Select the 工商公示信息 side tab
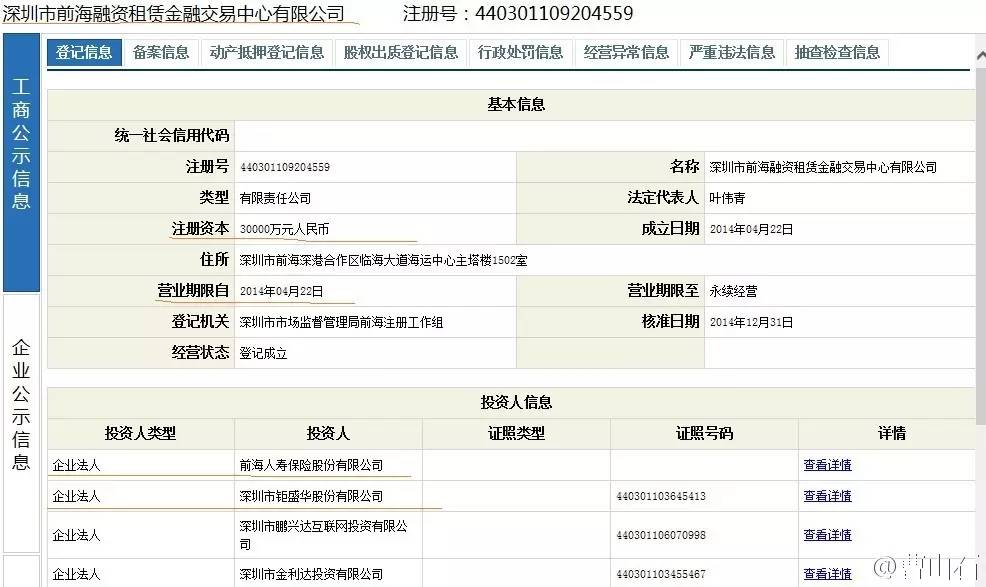 tap(21, 163)
